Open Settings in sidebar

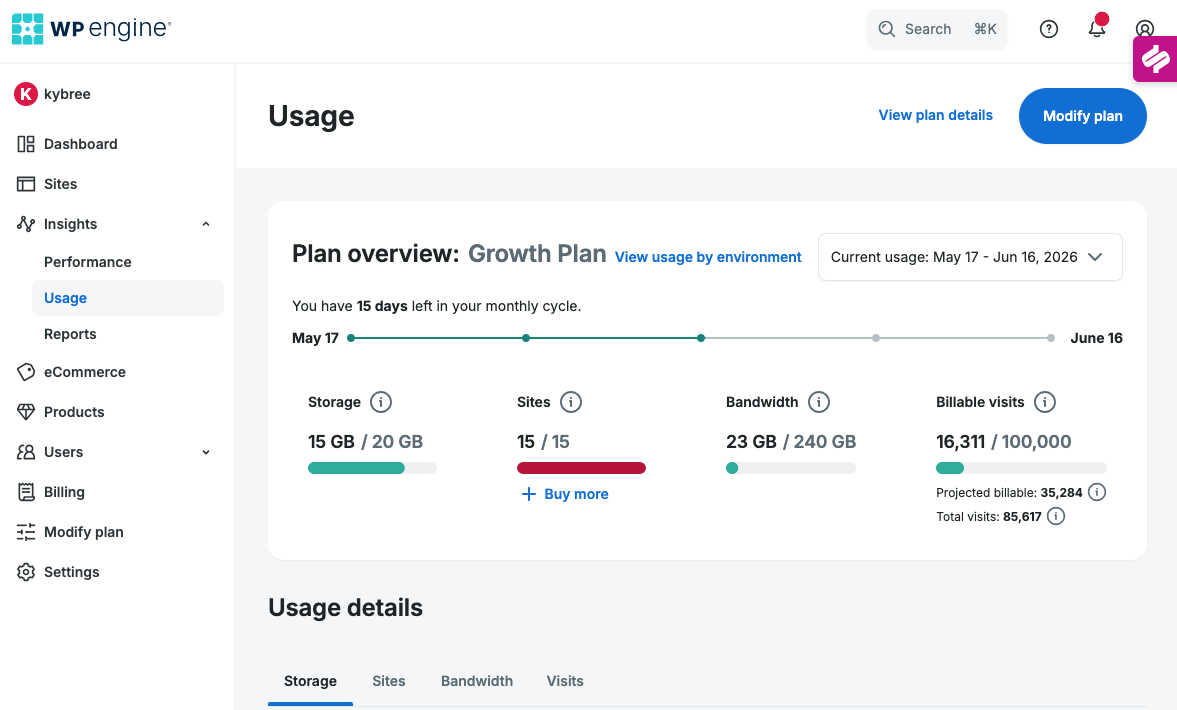tap(71, 572)
